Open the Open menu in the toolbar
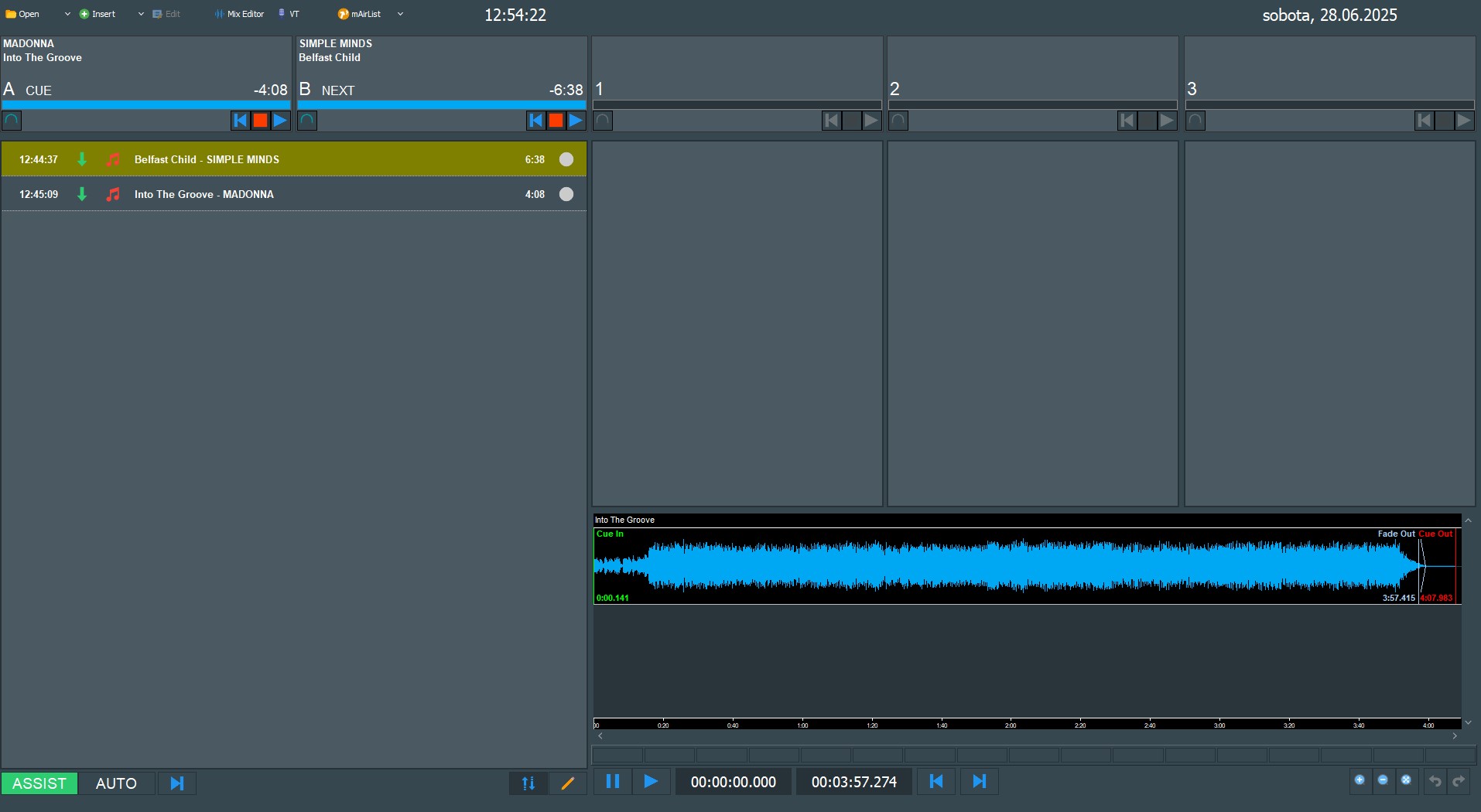 point(23,14)
